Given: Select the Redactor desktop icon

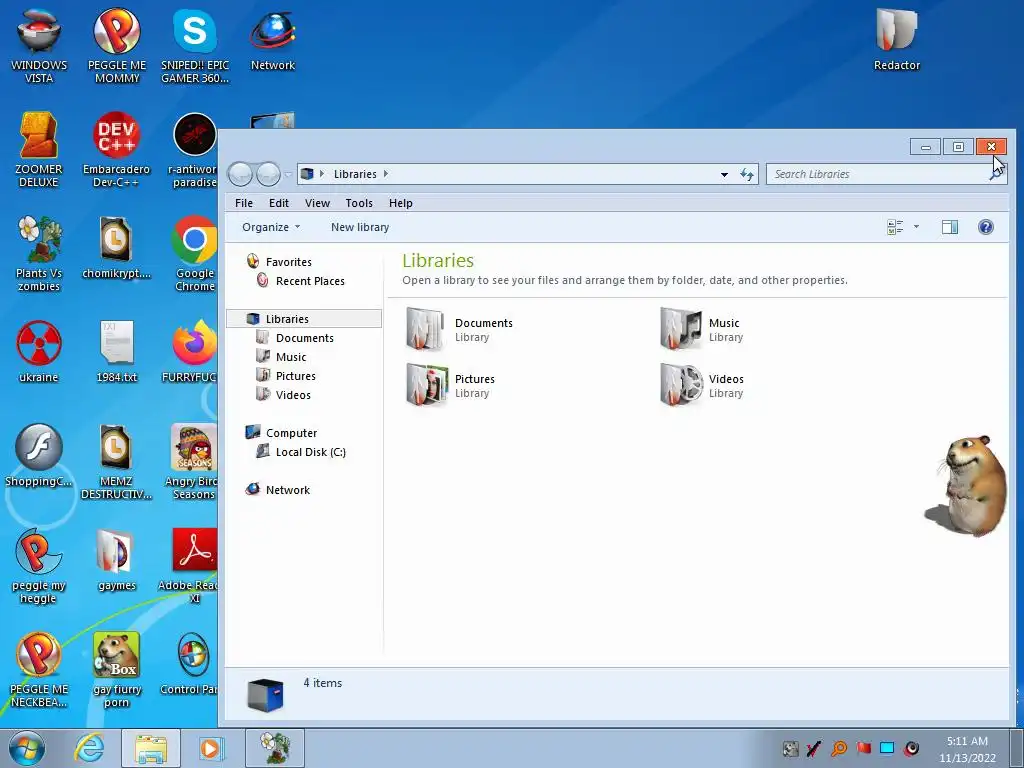Looking at the screenshot, I should tap(897, 40).
